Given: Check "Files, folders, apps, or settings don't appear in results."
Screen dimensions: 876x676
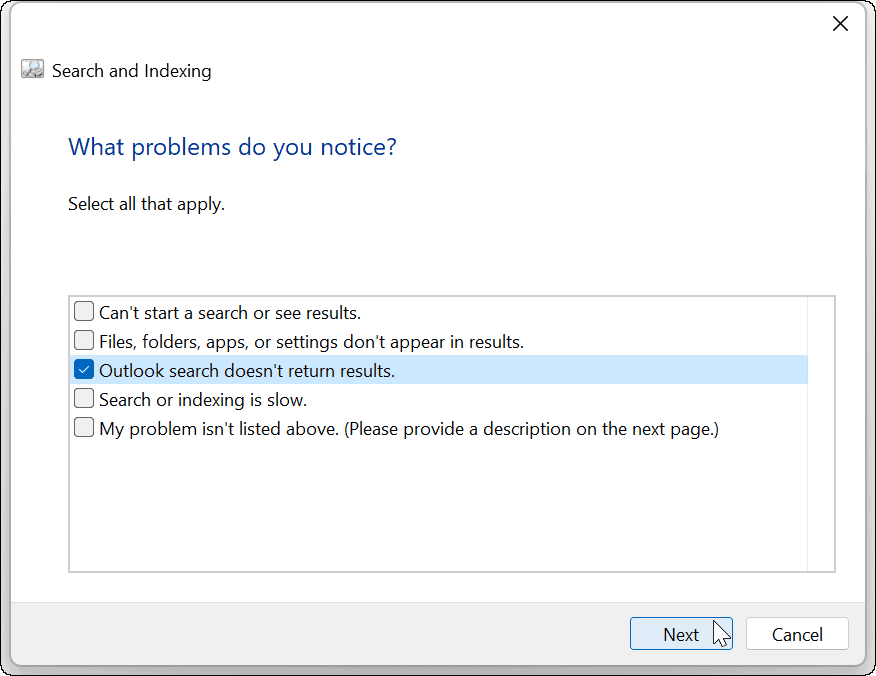Looking at the screenshot, I should [x=84, y=340].
